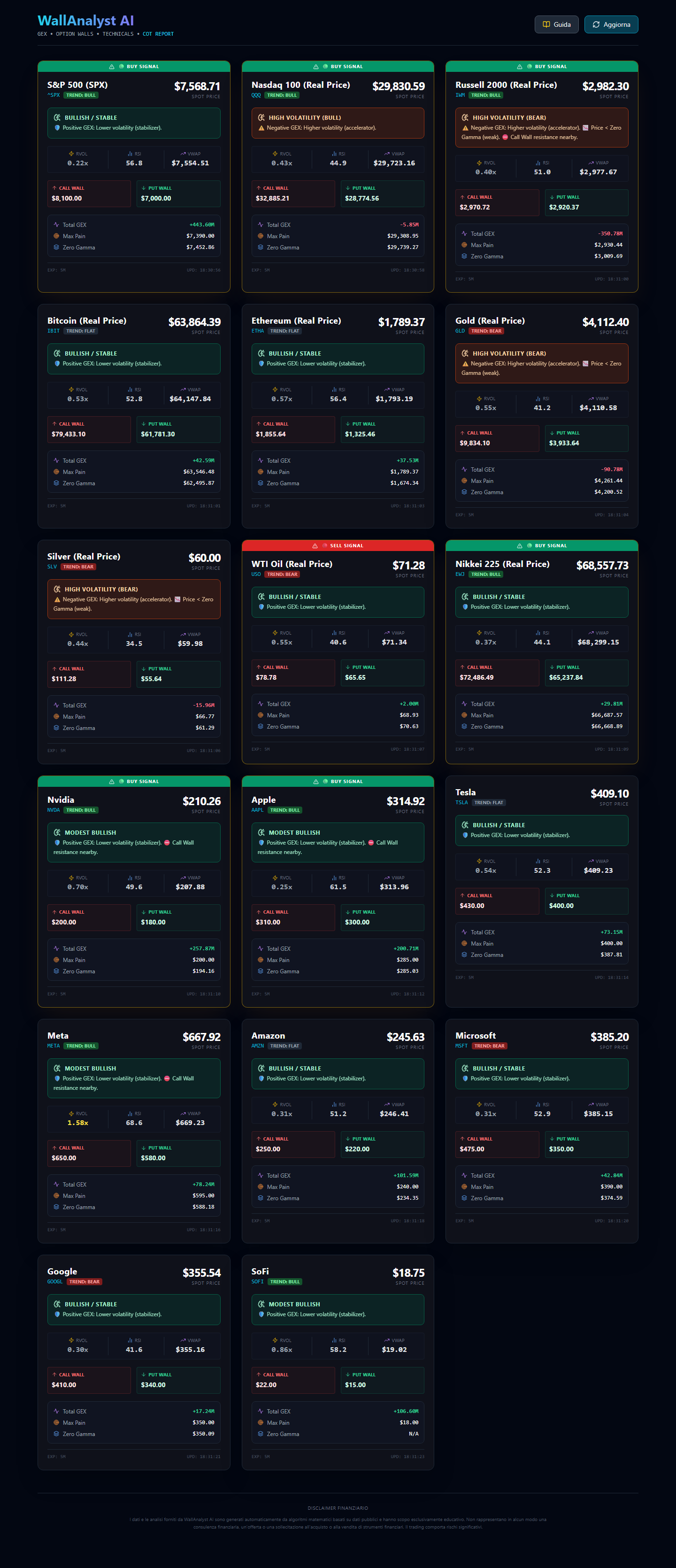Click the WTI Oil sell signal banner
This screenshot has height=1568, width=676.
pos(338,545)
